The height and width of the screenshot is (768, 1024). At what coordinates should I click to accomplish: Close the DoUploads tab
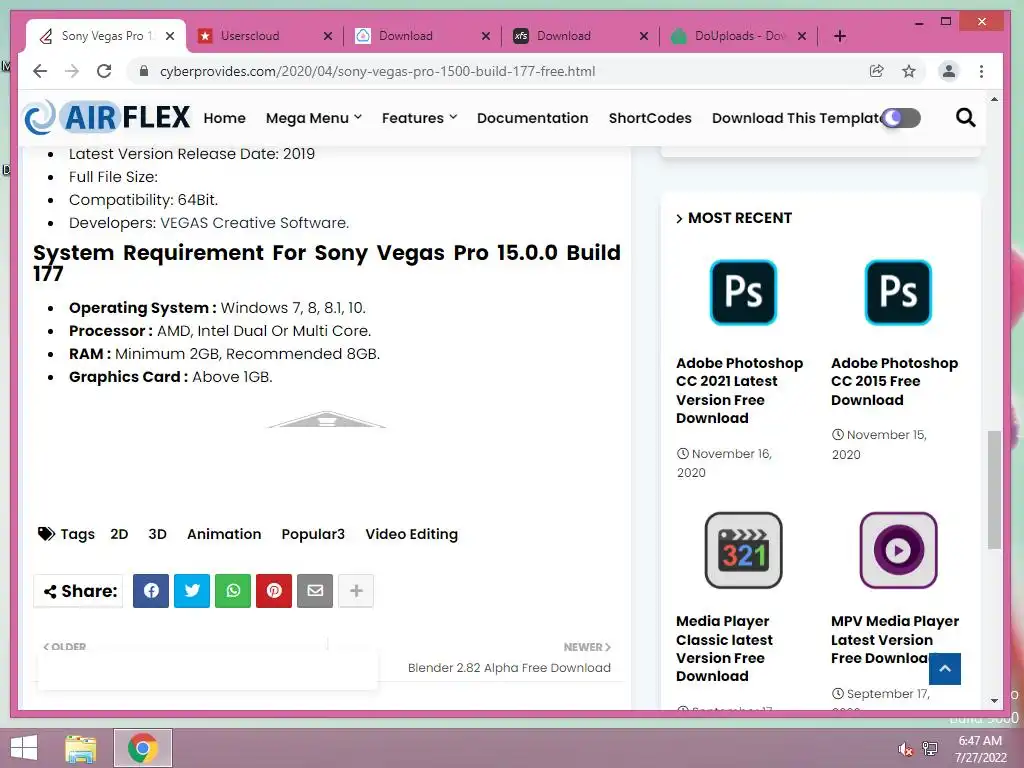click(802, 36)
